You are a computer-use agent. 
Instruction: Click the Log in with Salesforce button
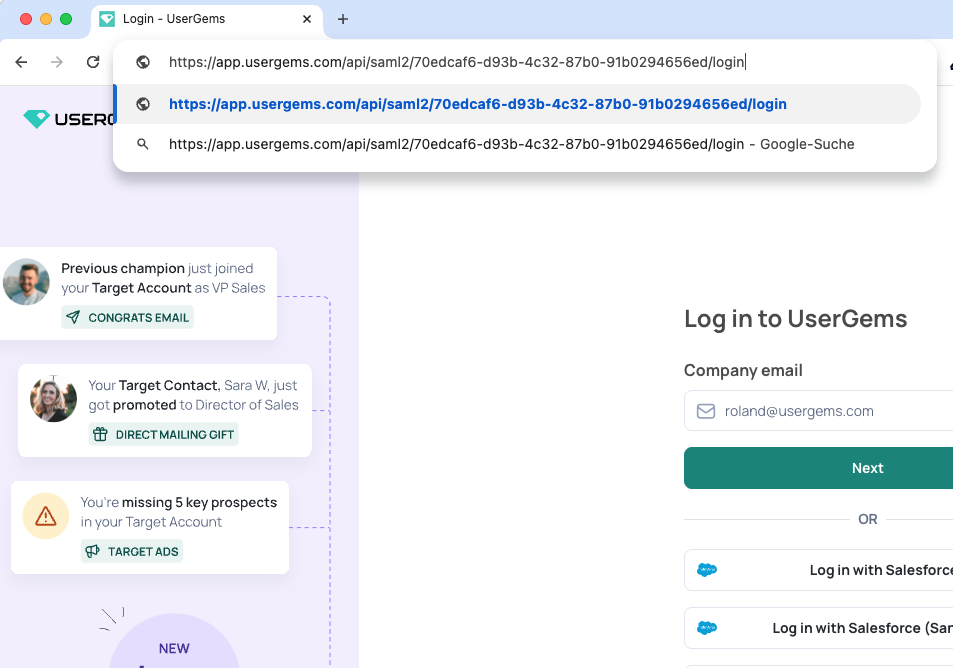(818, 570)
